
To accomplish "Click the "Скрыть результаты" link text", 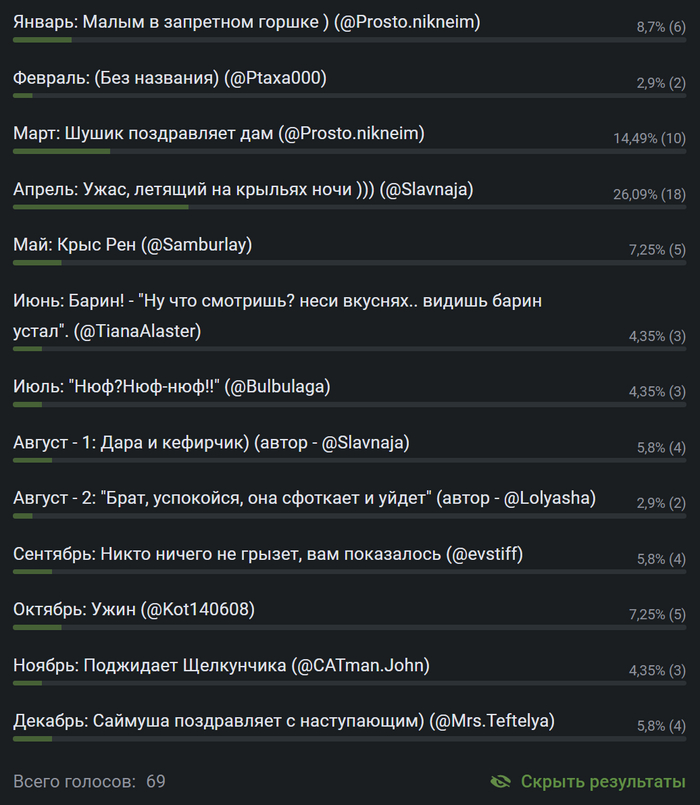I will [603, 781].
